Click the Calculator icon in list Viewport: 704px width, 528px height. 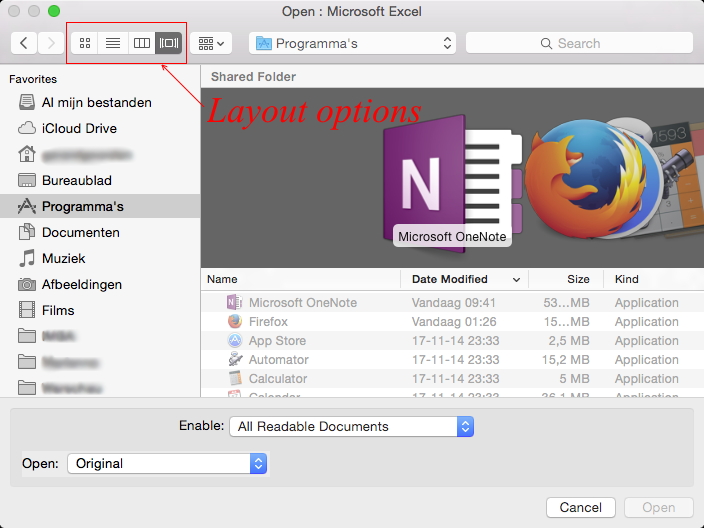click(234, 378)
